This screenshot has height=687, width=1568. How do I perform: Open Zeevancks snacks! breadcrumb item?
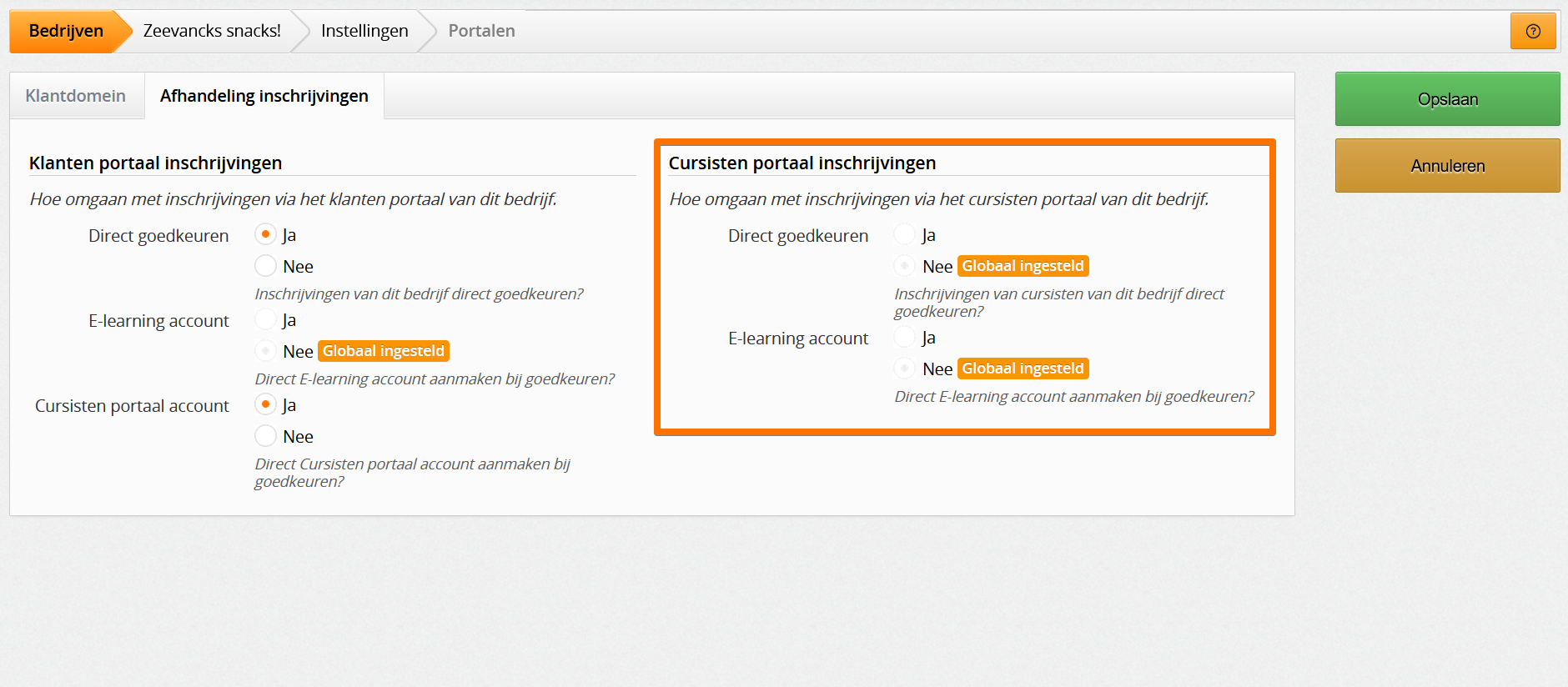click(212, 31)
